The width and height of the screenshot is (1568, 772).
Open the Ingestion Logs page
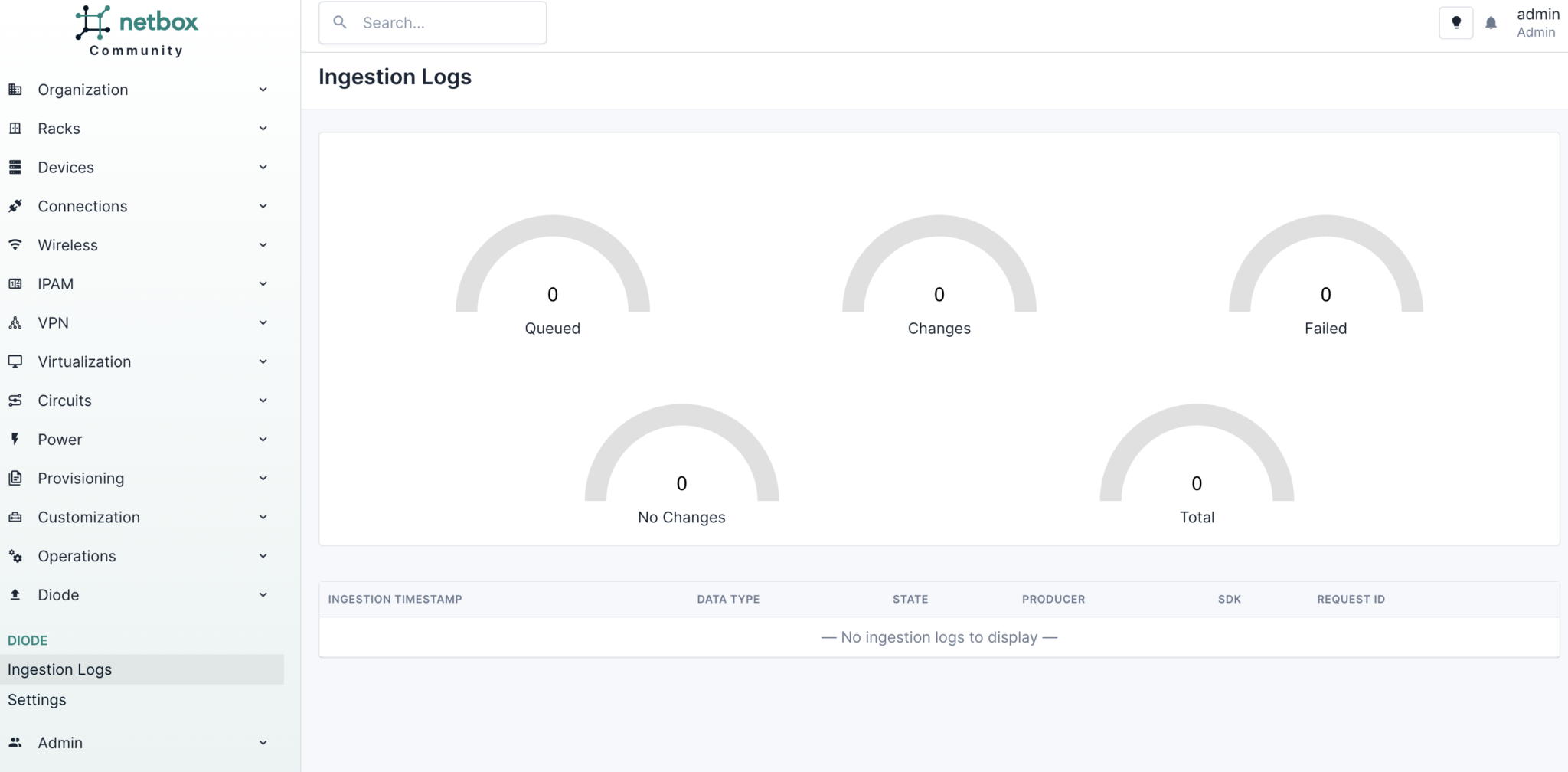tap(59, 669)
